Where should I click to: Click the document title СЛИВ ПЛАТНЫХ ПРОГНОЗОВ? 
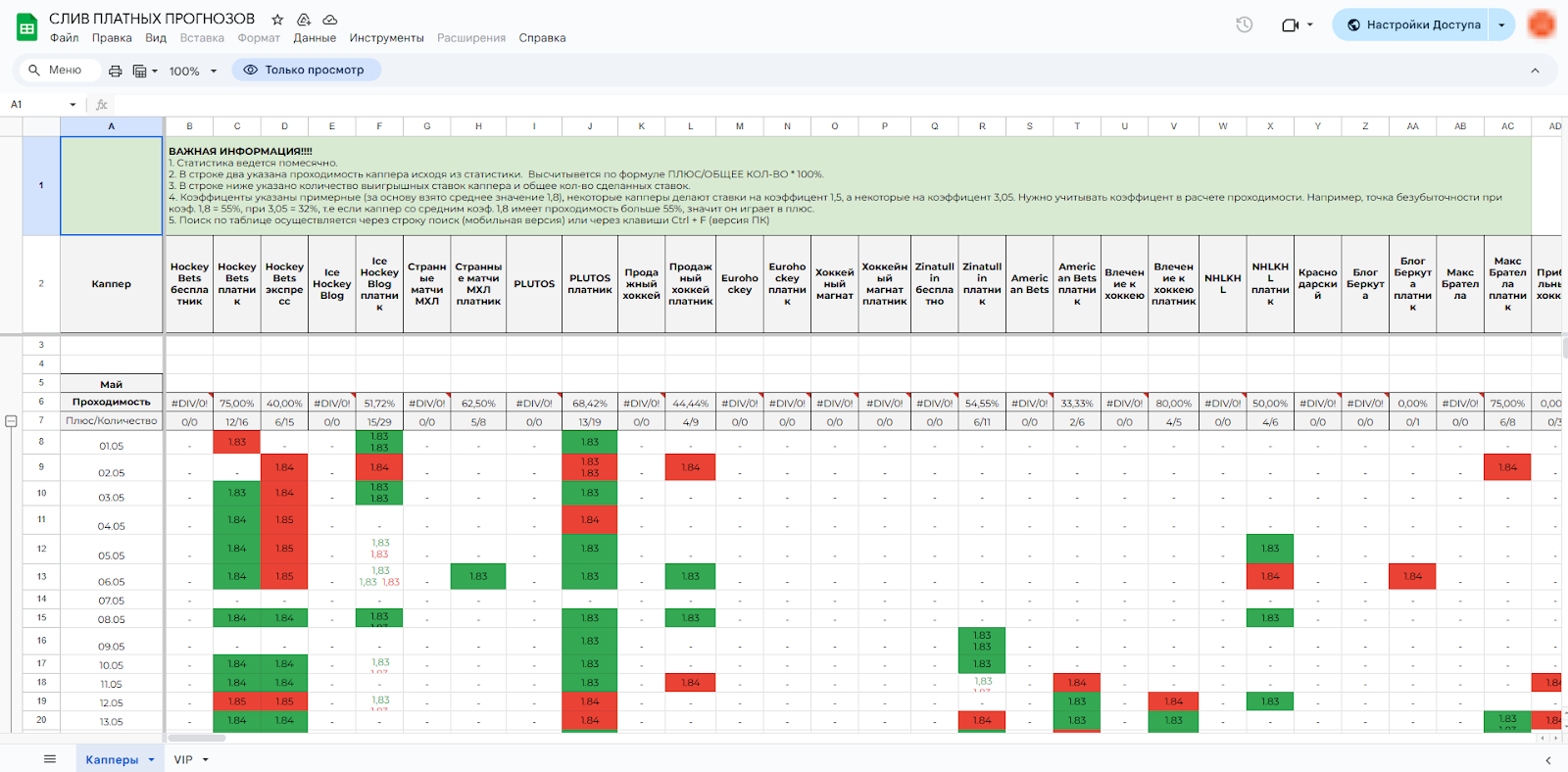point(152,19)
